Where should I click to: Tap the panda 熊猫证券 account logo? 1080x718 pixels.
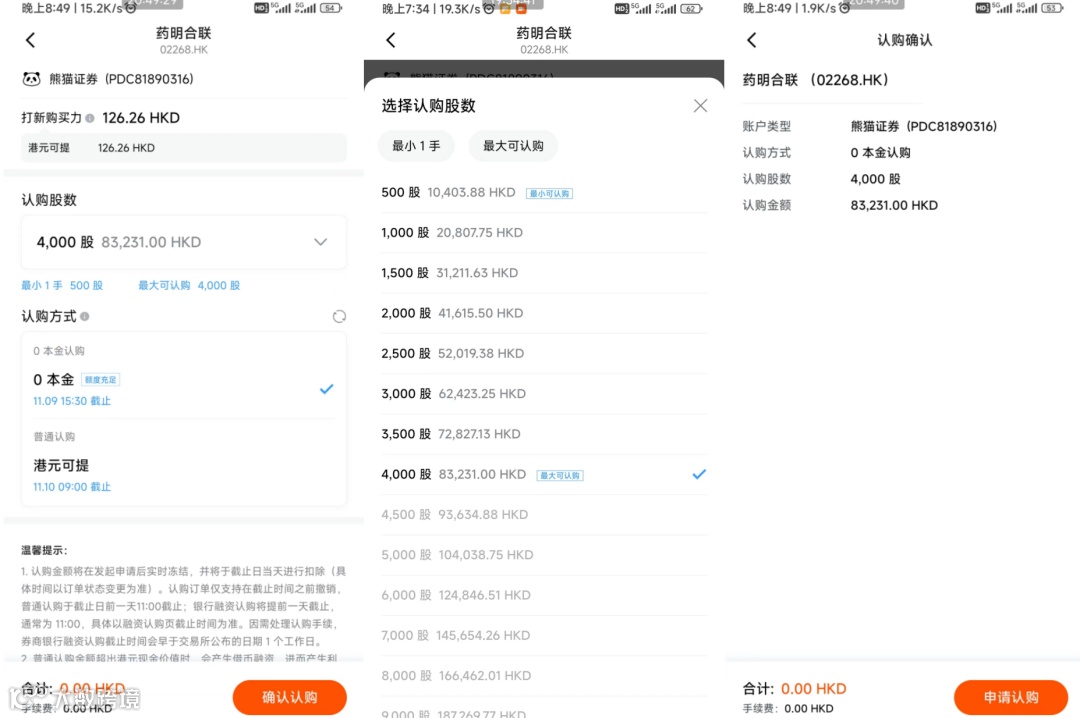(x=31, y=79)
